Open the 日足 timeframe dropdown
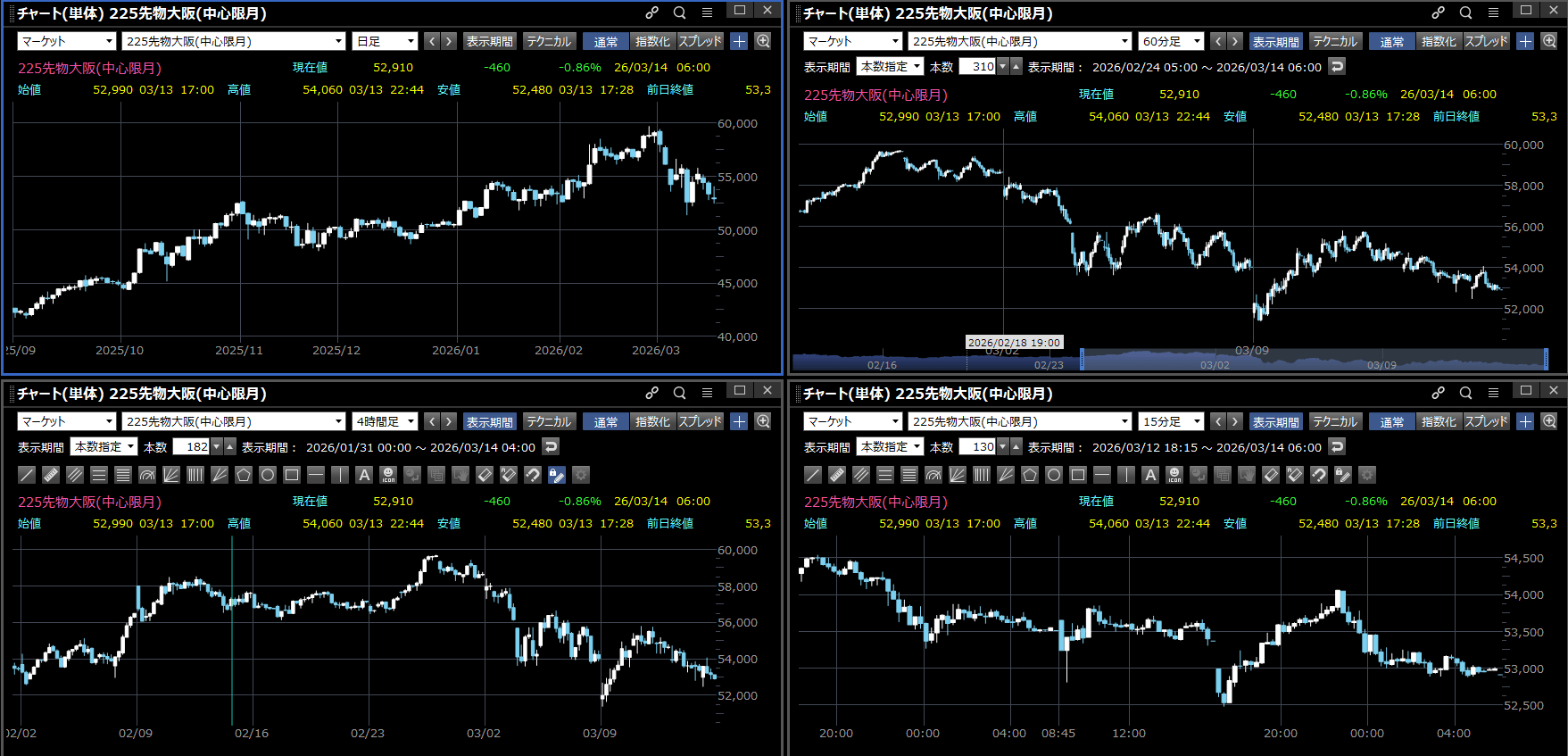This screenshot has width=1568, height=756. 386,41
